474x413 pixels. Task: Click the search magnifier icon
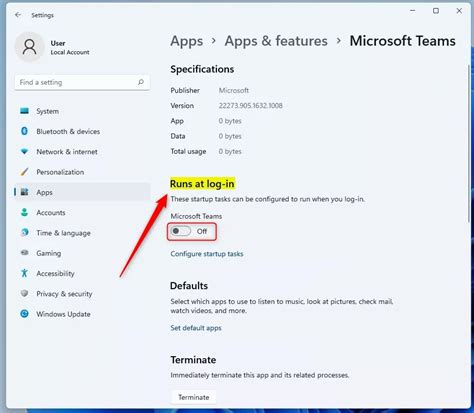point(141,82)
